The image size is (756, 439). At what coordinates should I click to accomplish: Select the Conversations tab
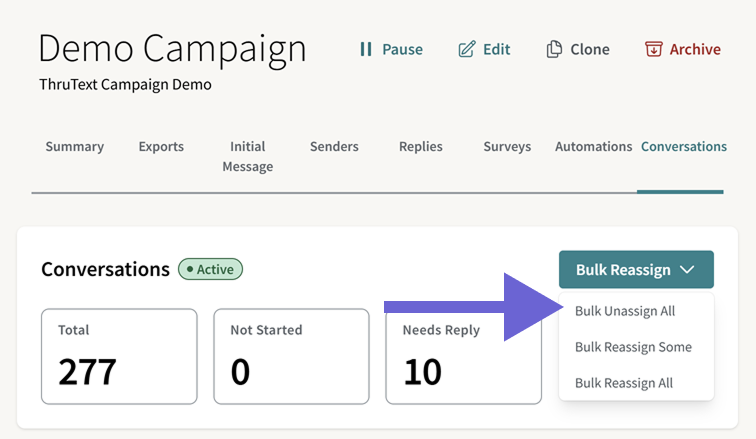pos(684,146)
